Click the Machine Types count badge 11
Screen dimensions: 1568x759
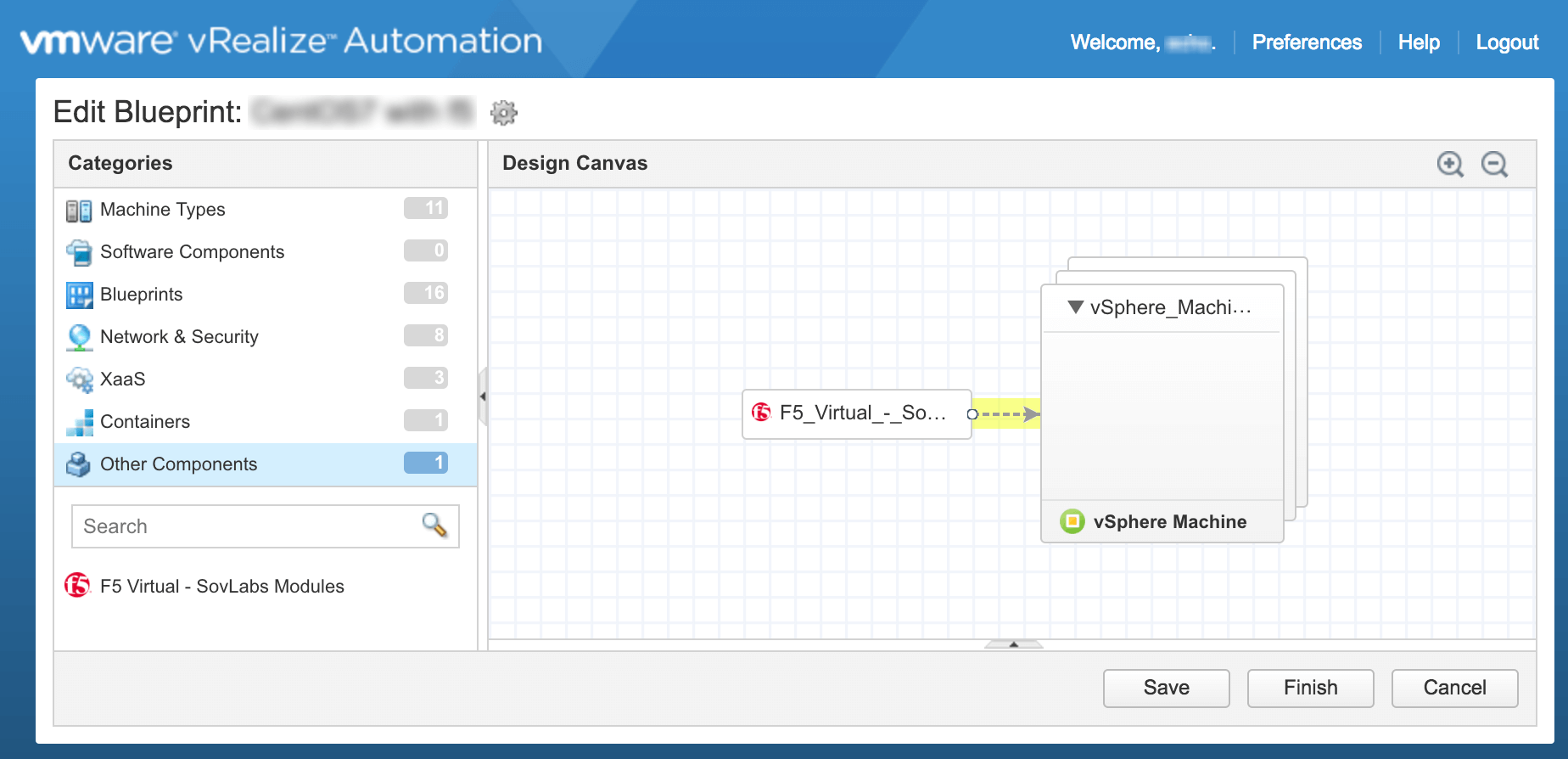pyautogui.click(x=426, y=208)
